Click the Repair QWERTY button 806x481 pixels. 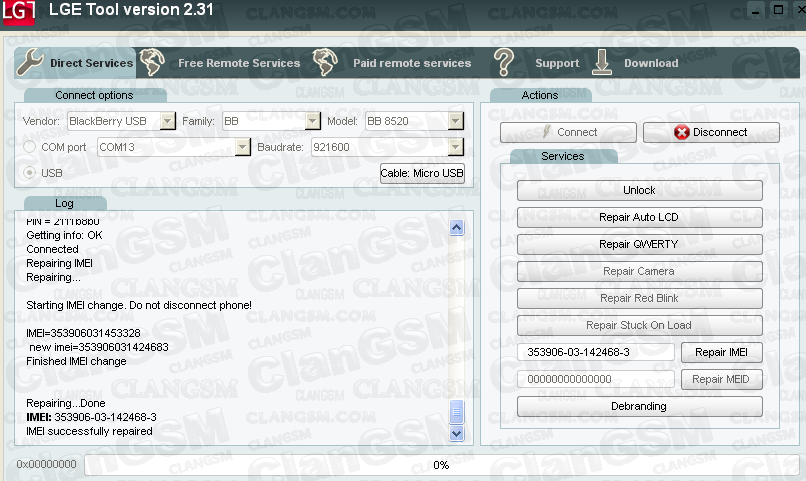click(639, 244)
